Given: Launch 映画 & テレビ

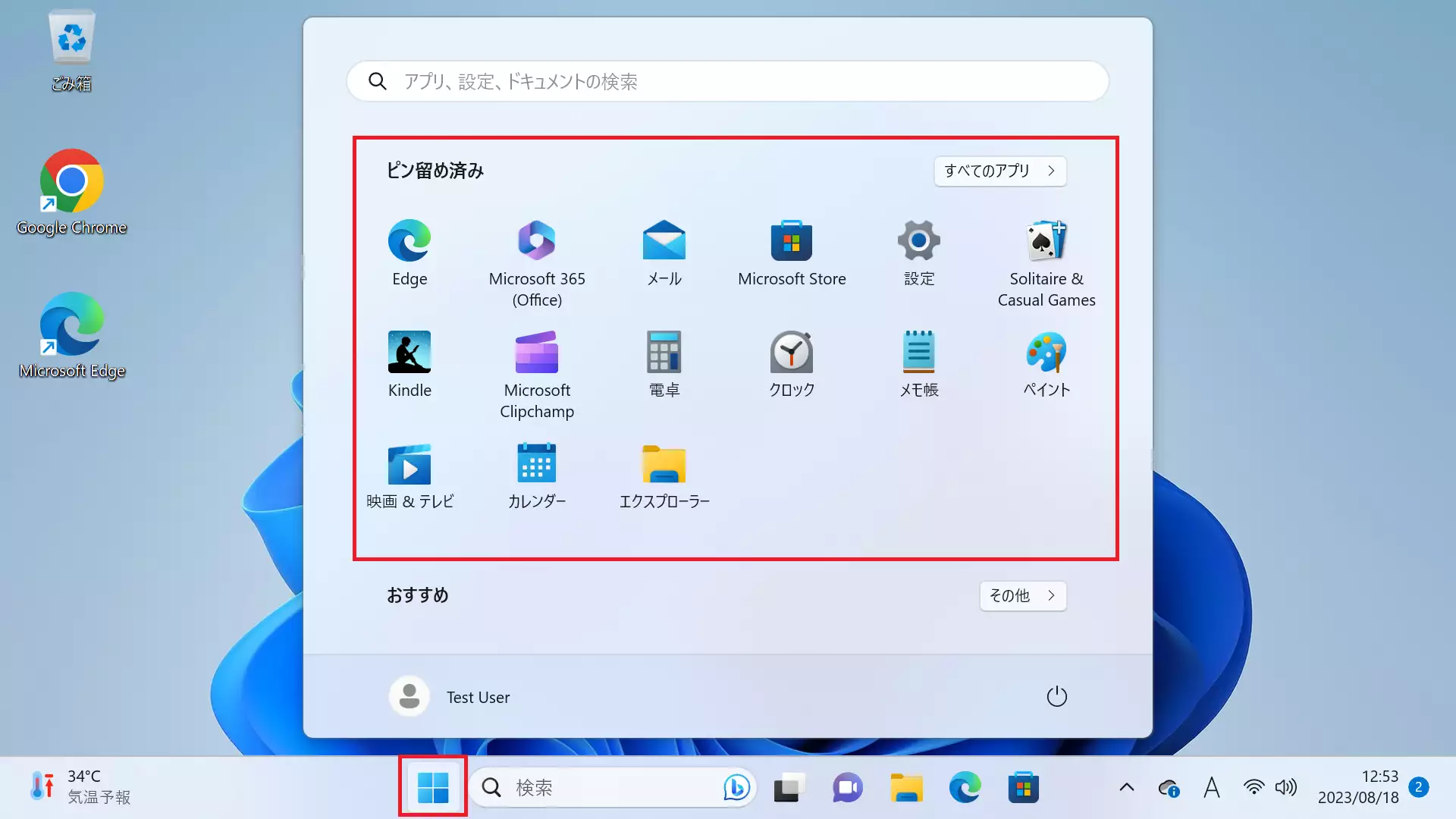Looking at the screenshot, I should point(409,476).
